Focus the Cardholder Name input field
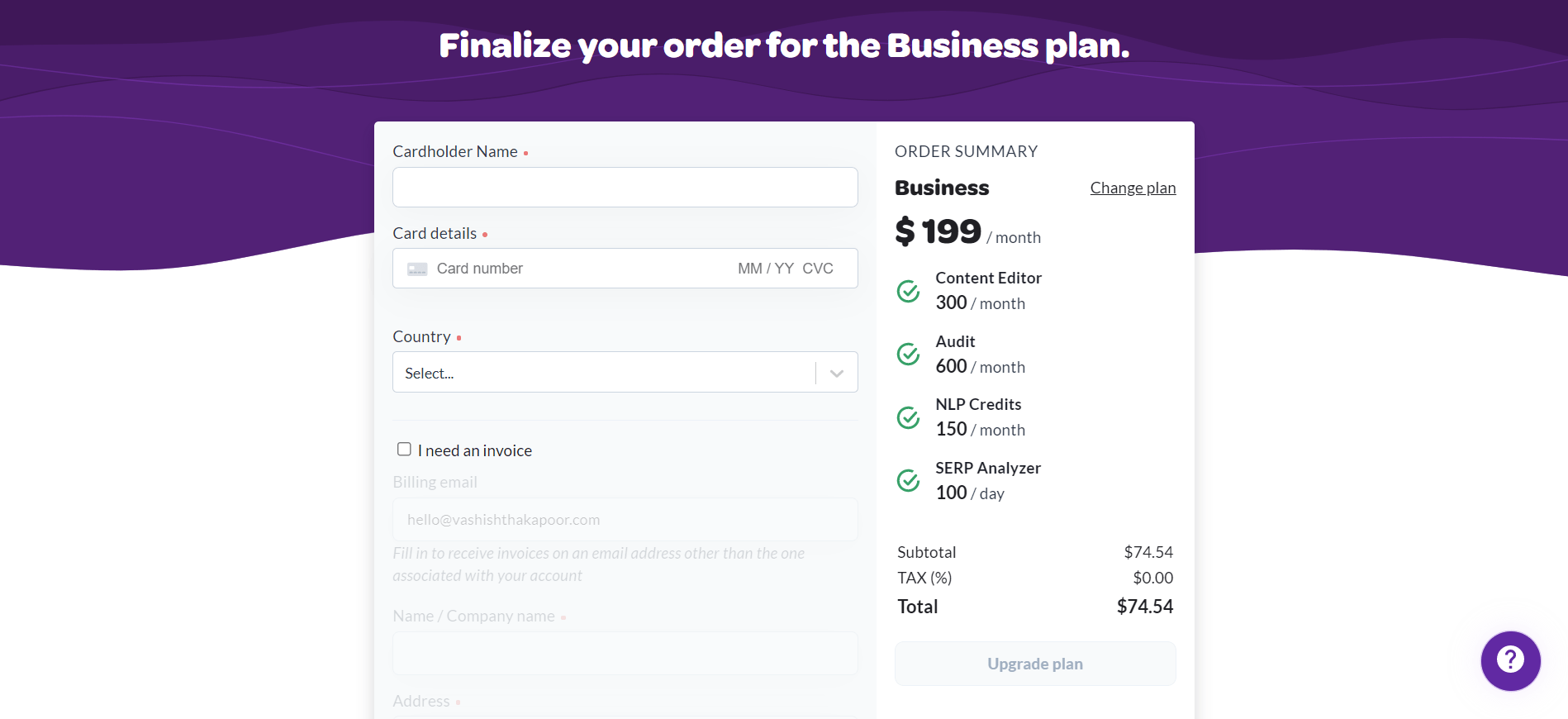This screenshot has width=1568, height=719. (625, 187)
